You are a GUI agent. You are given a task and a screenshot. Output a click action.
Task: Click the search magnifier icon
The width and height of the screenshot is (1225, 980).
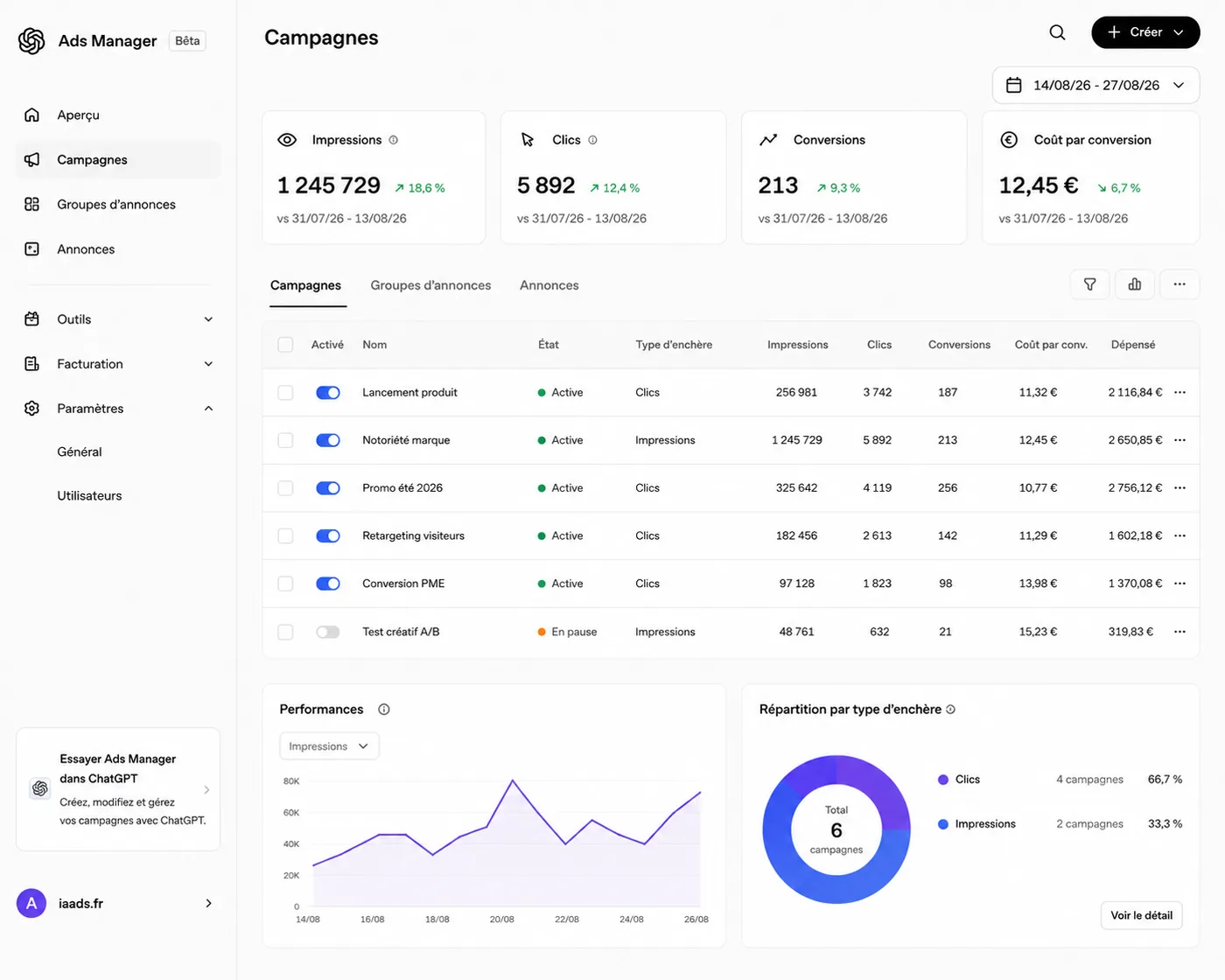pos(1057,32)
